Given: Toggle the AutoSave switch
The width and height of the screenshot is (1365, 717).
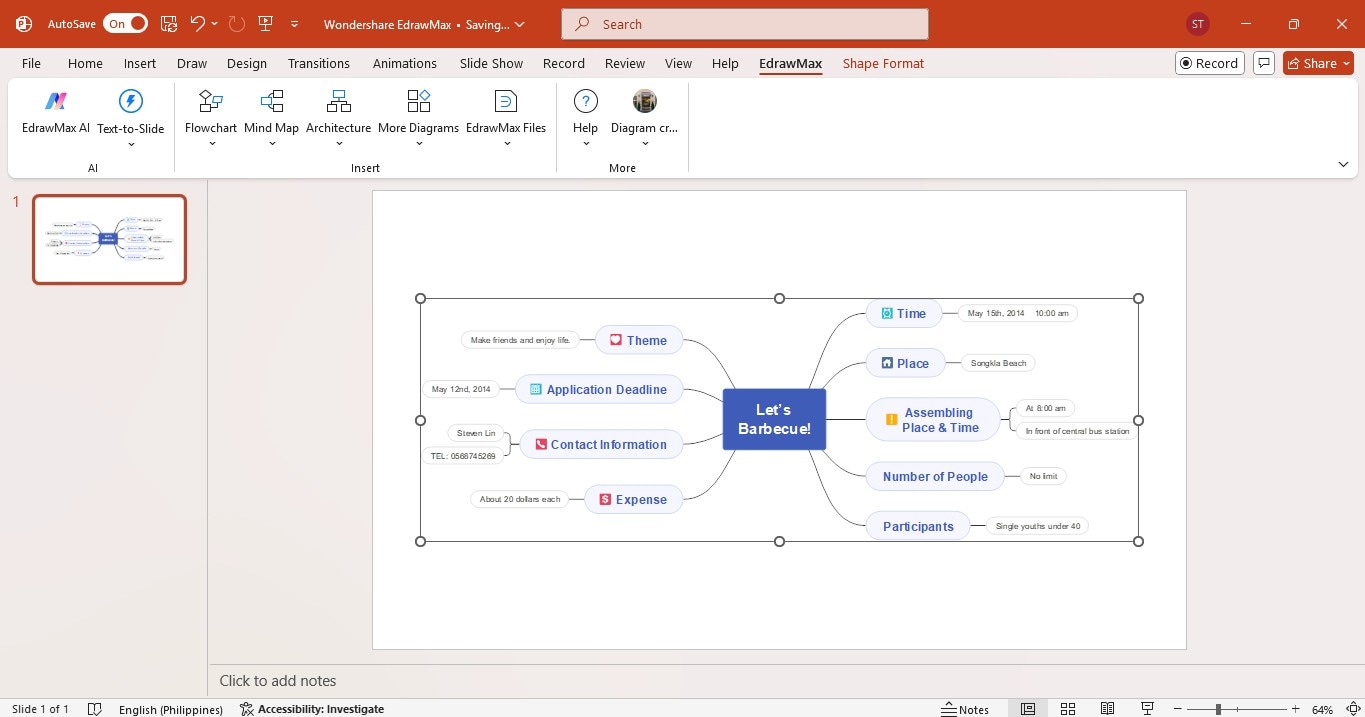Looking at the screenshot, I should pyautogui.click(x=125, y=23).
